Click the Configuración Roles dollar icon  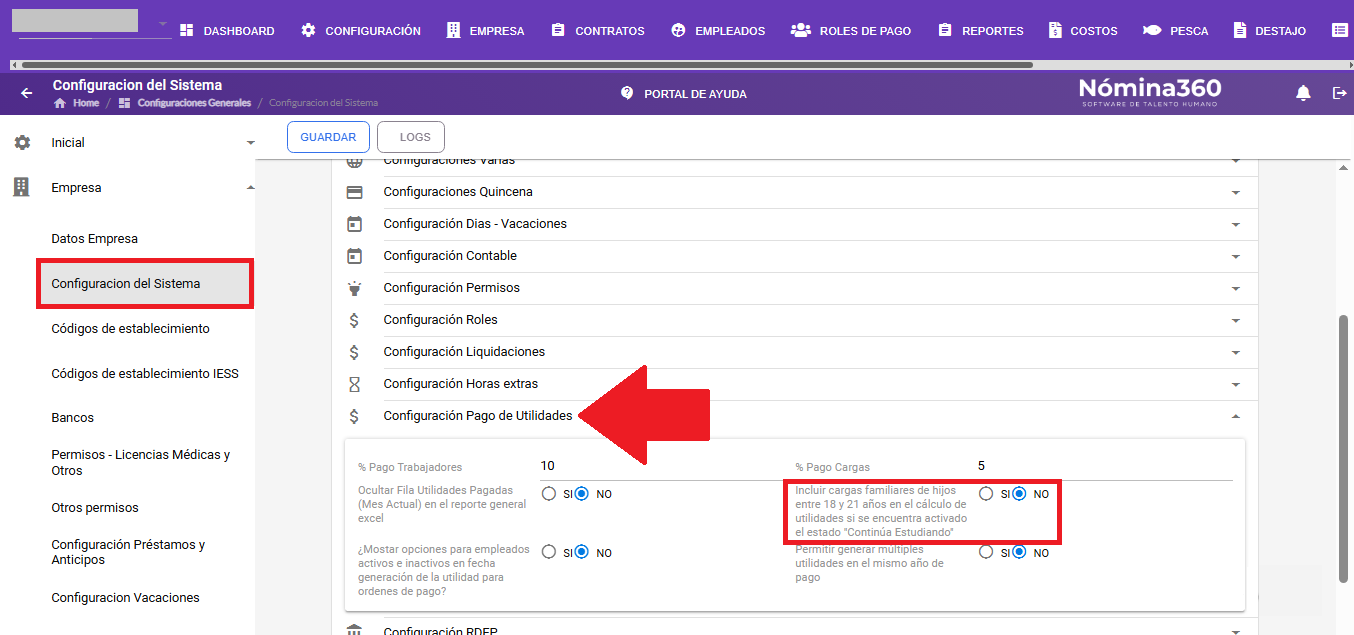(x=354, y=320)
